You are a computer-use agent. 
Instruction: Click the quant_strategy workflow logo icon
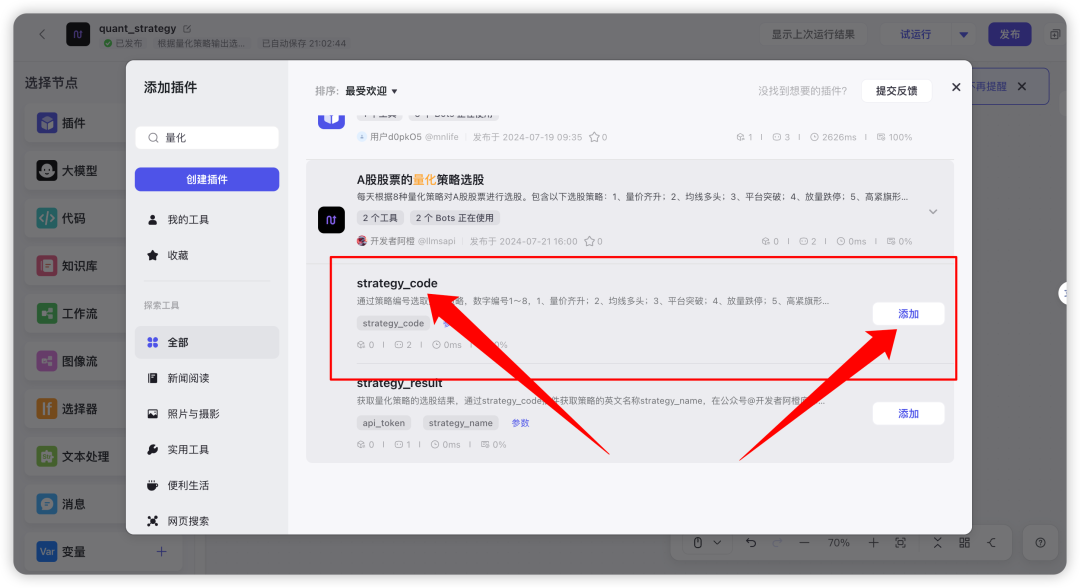(78, 34)
